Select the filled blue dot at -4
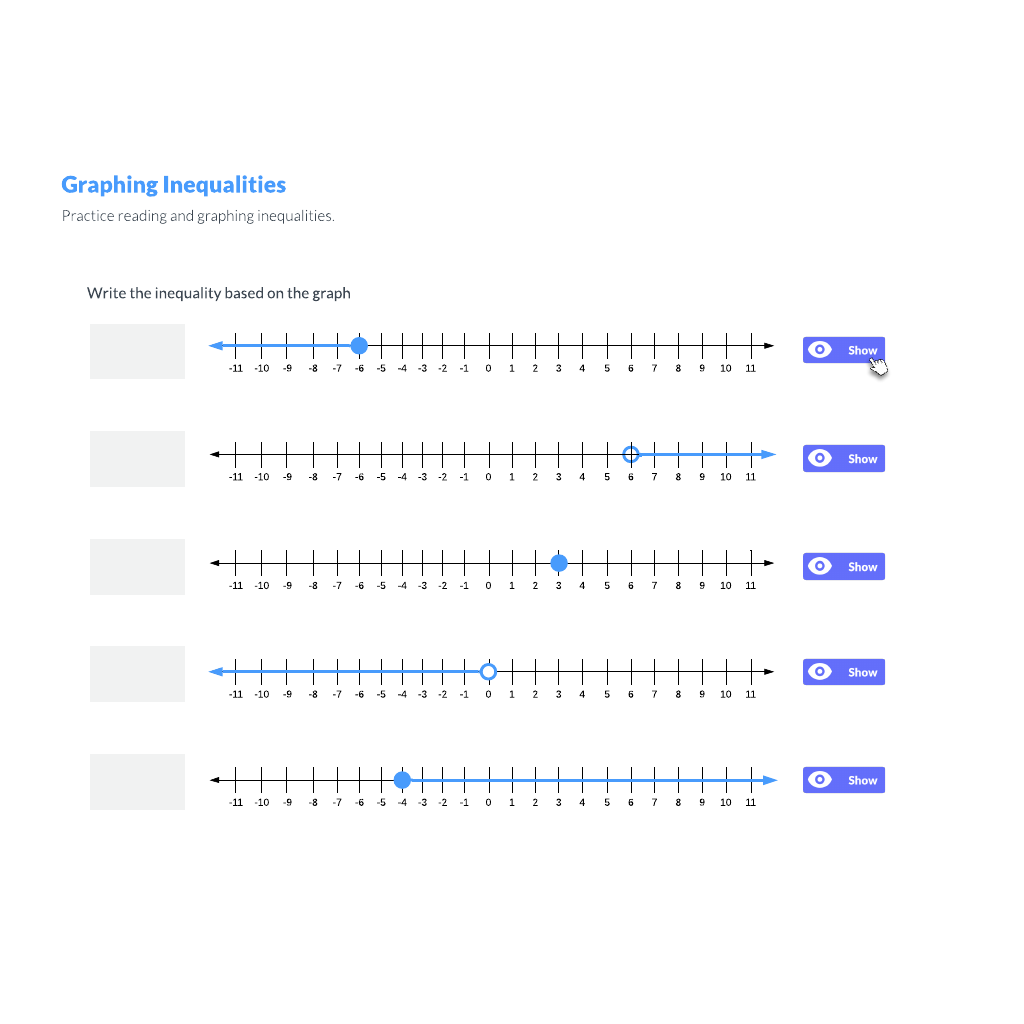The height and width of the screenshot is (1024, 1024). point(402,780)
